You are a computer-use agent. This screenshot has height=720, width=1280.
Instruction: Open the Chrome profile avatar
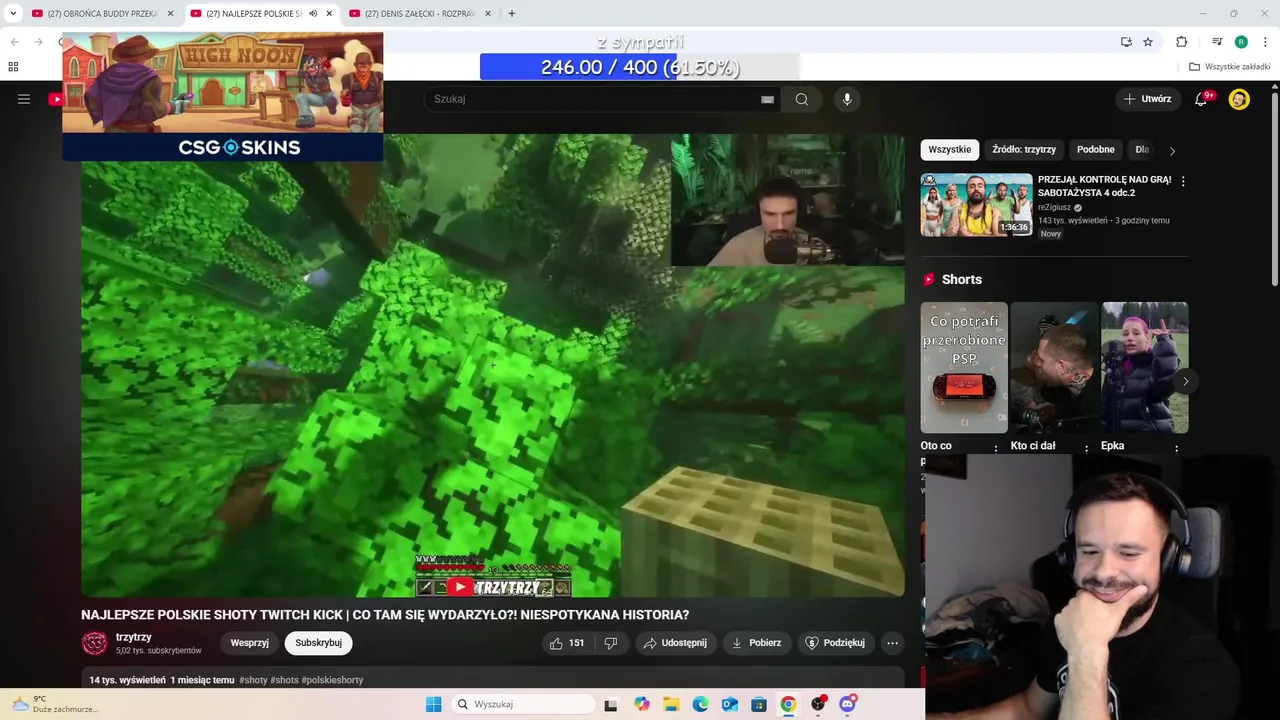coord(1241,42)
